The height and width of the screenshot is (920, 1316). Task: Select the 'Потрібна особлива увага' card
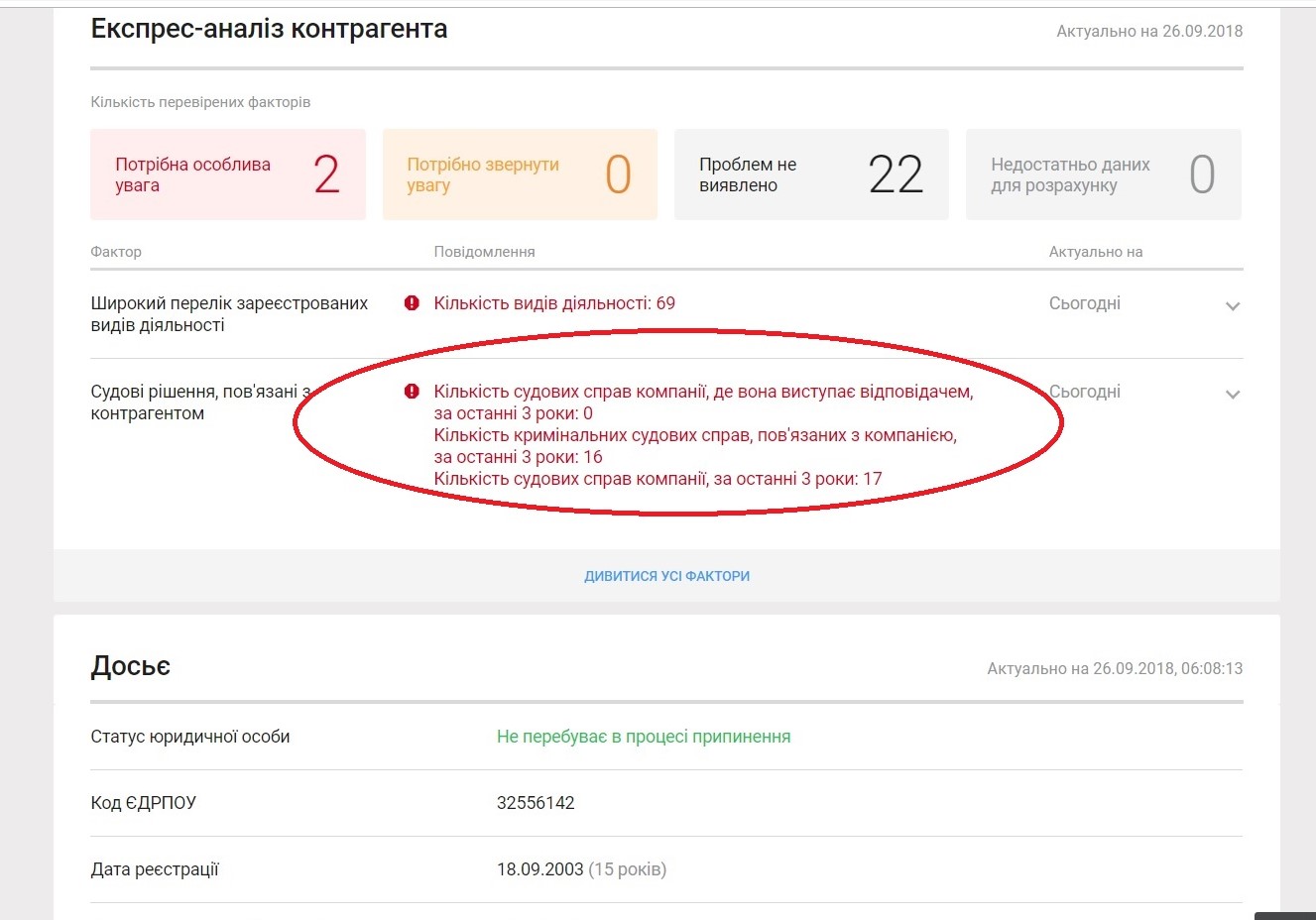click(x=227, y=174)
